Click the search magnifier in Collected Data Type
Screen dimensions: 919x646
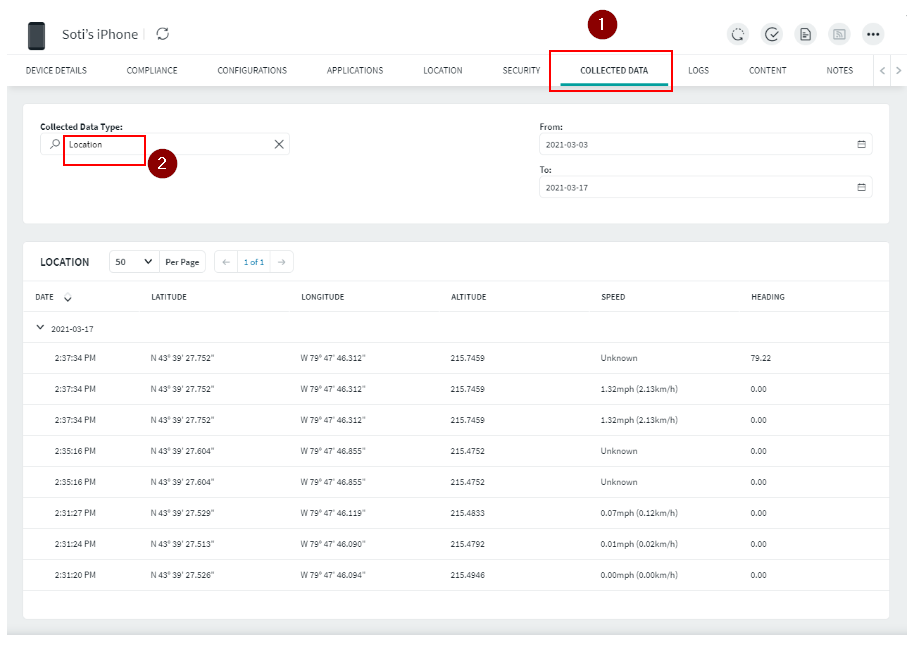click(55, 144)
